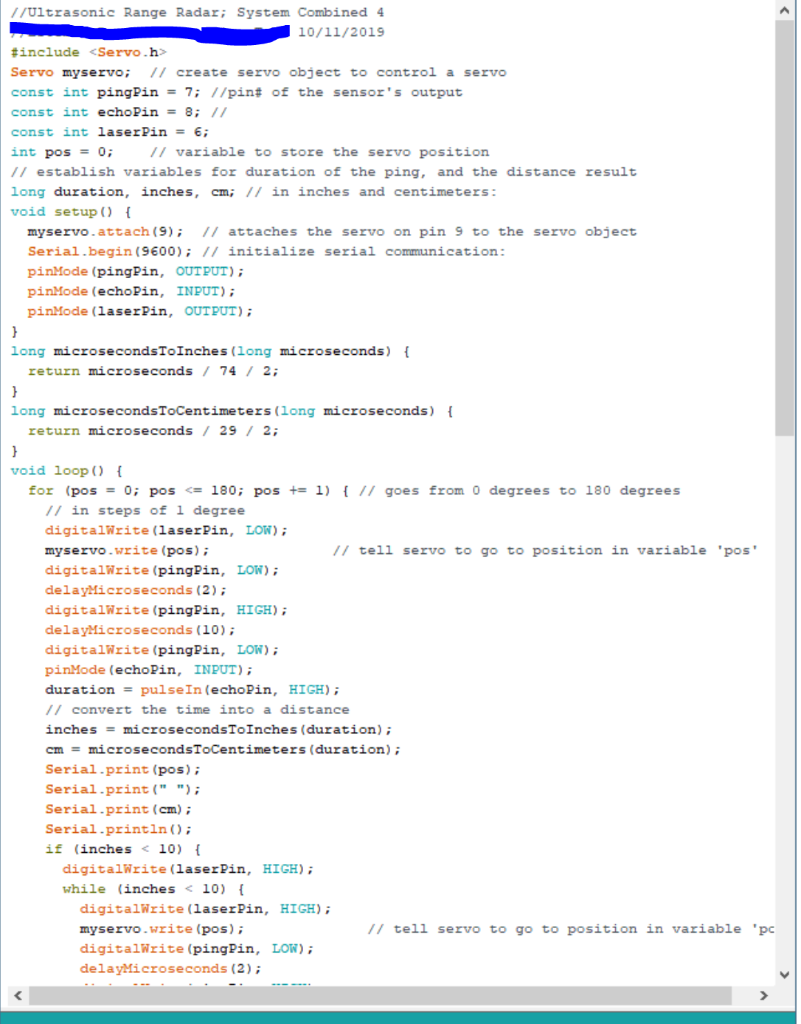Viewport: 801px width, 1024px height.
Task: Click the up arrow on vertical scrollbar
Action: tap(783, 9)
